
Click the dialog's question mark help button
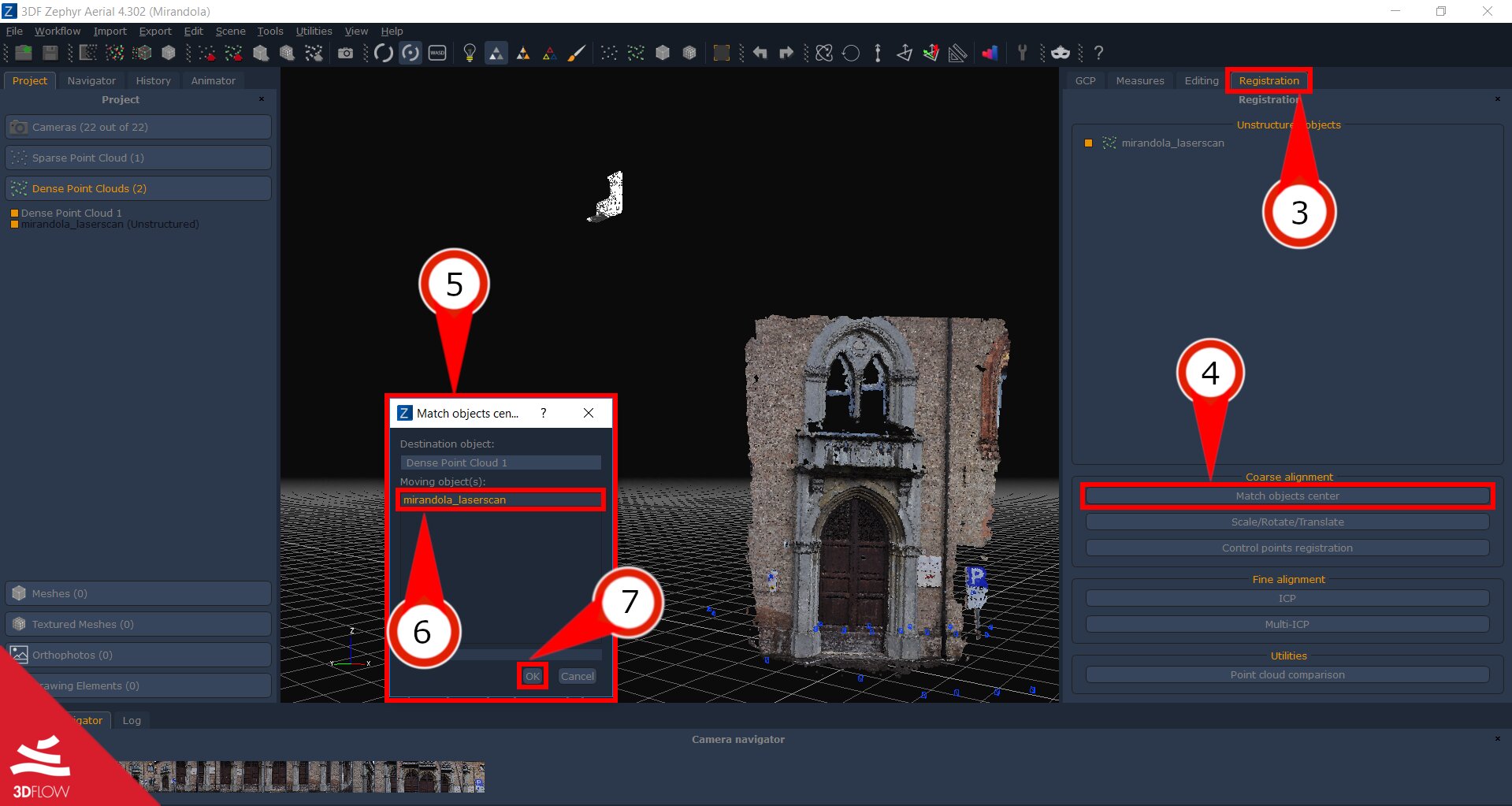tap(543, 413)
